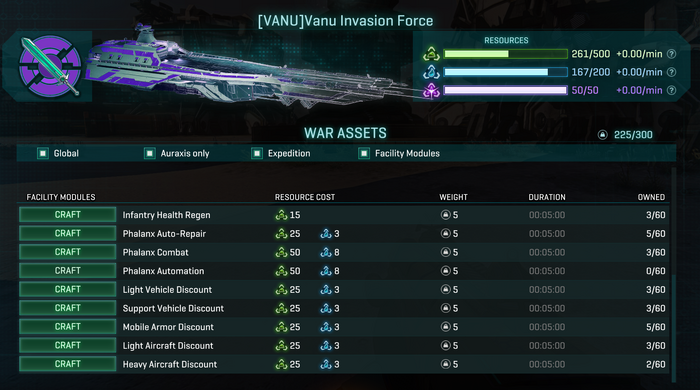Click the blue resource icon in Resources

click(431, 72)
